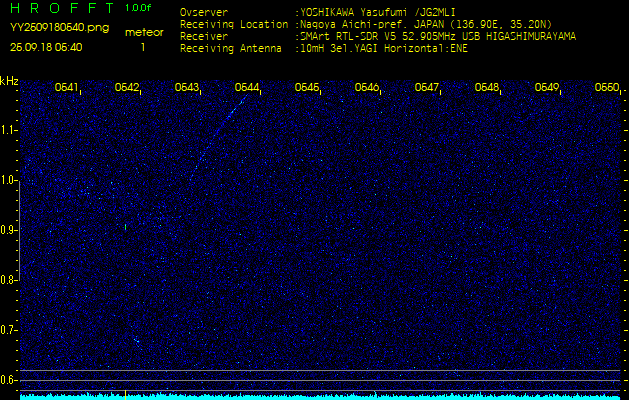Click the meteor count value 1
The image size is (629, 400).
tap(143, 47)
